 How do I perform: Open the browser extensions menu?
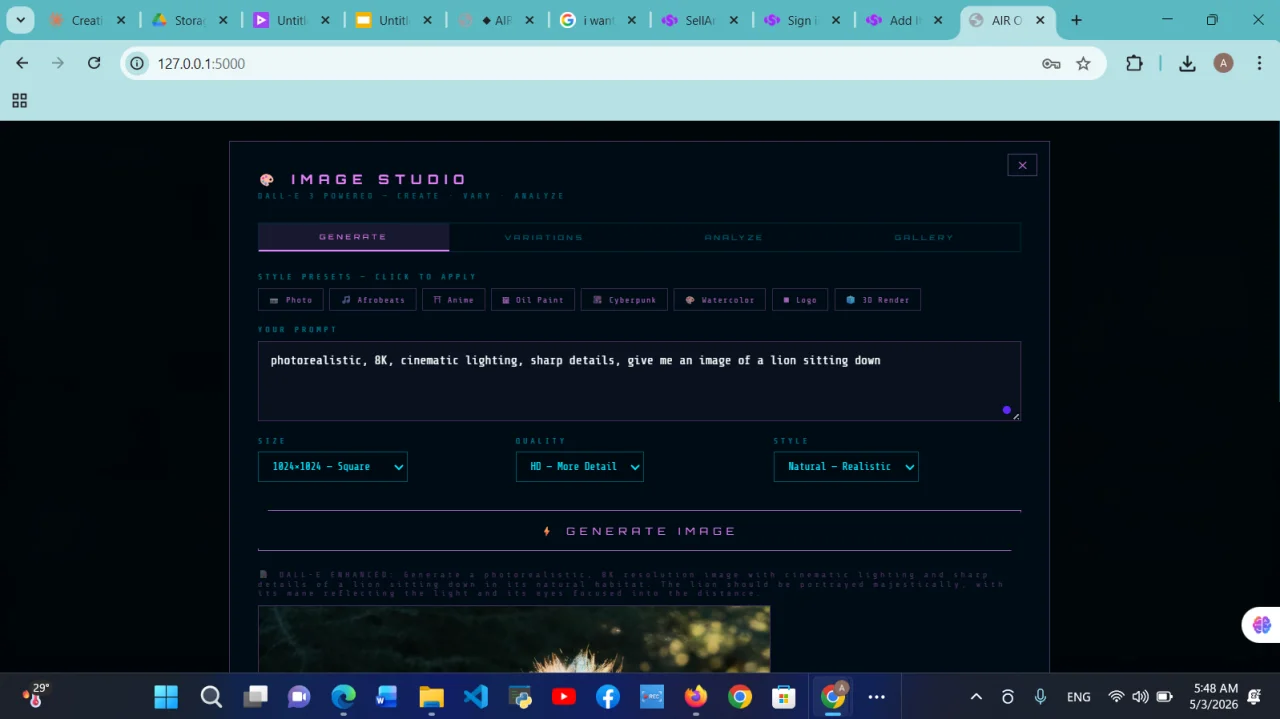coord(1134,63)
